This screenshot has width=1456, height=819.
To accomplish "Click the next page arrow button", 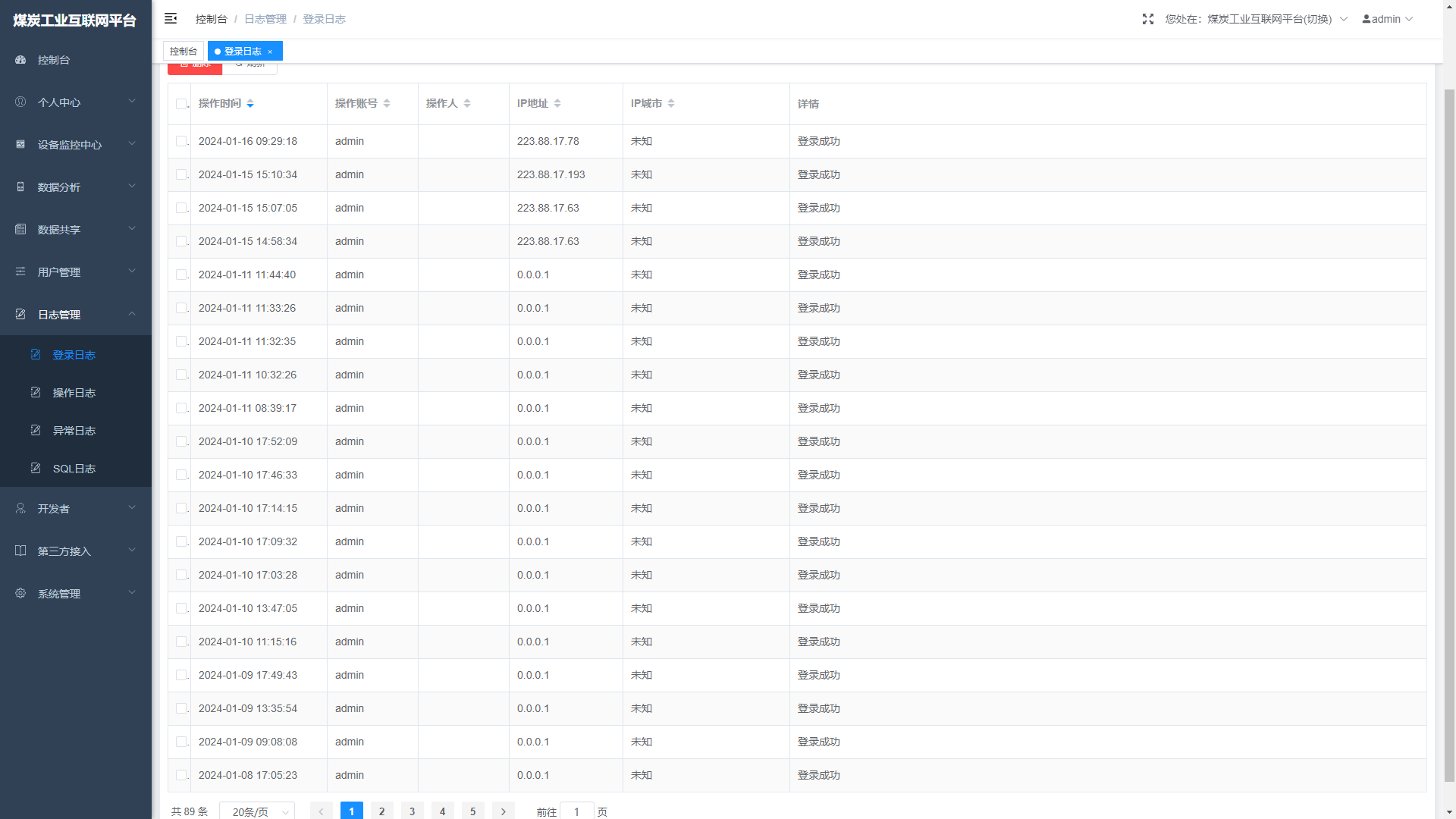I will tap(503, 811).
